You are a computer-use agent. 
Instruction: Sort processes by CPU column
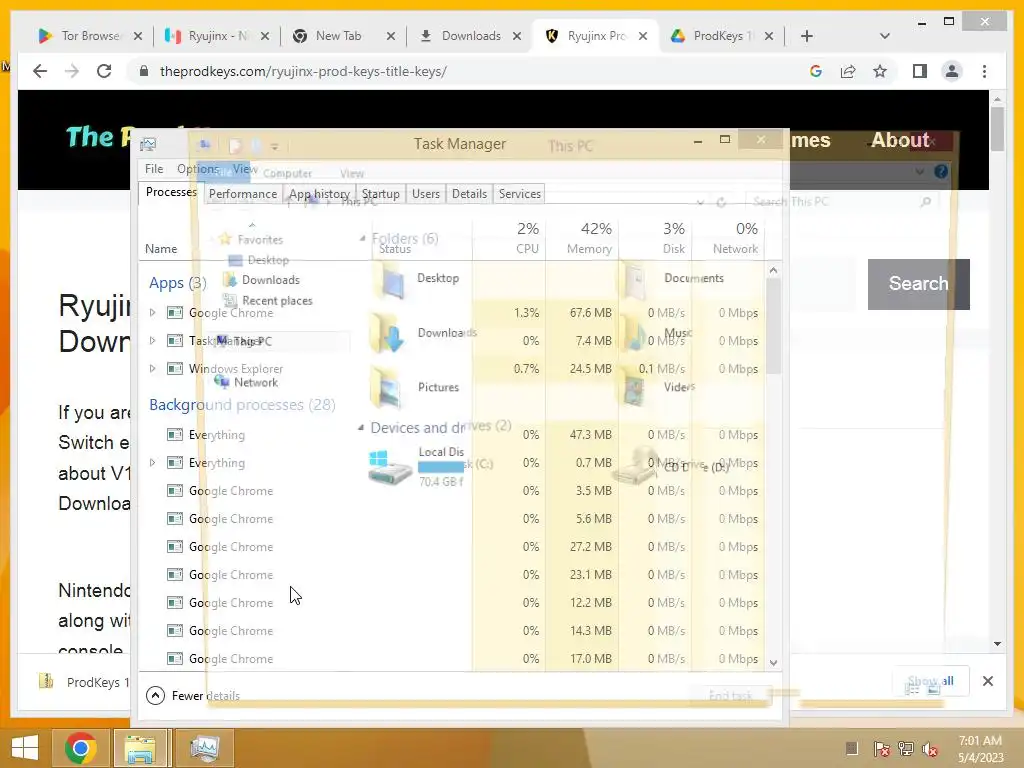coord(509,238)
